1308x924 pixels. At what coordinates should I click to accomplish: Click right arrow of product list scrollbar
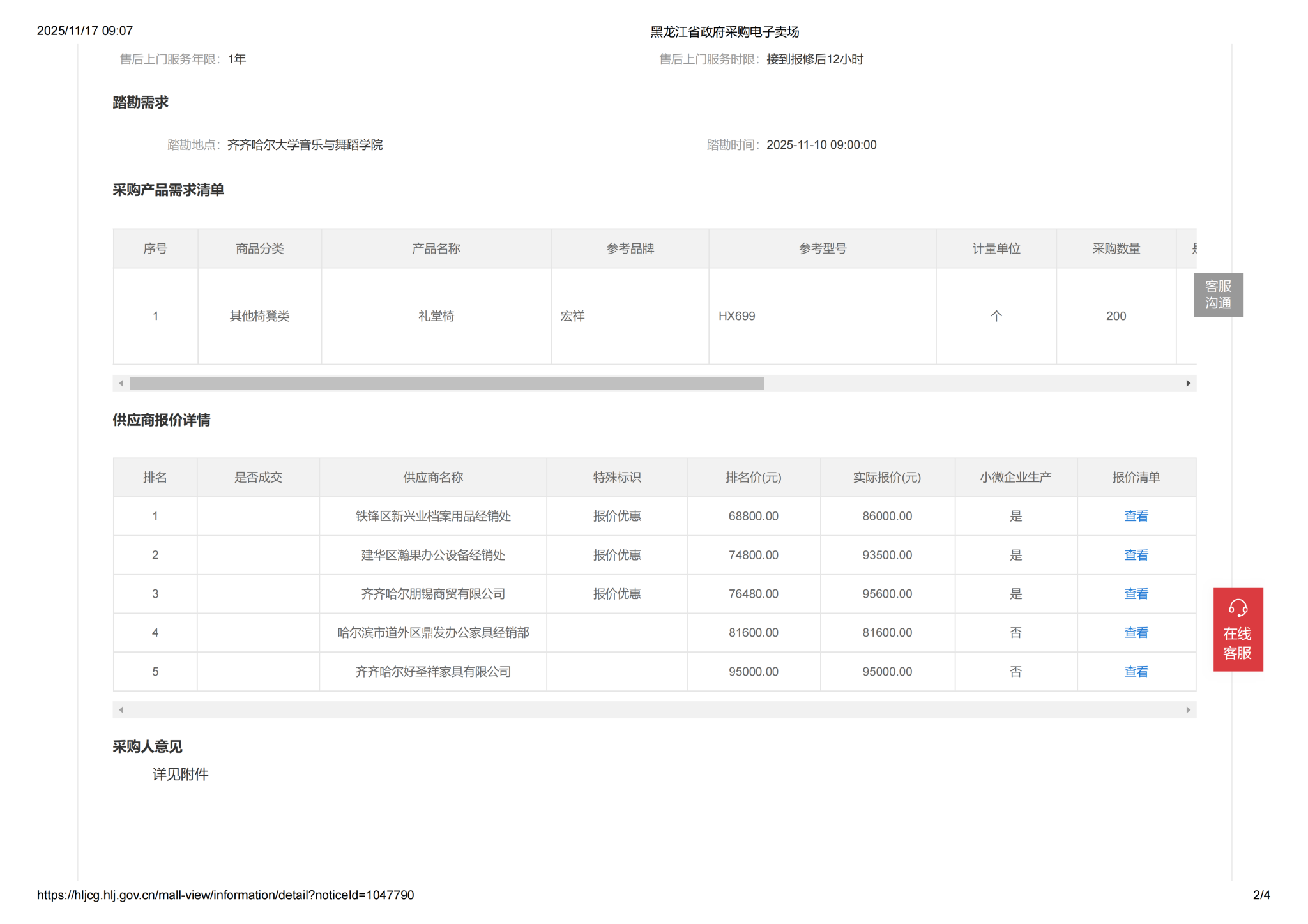[x=1187, y=383]
